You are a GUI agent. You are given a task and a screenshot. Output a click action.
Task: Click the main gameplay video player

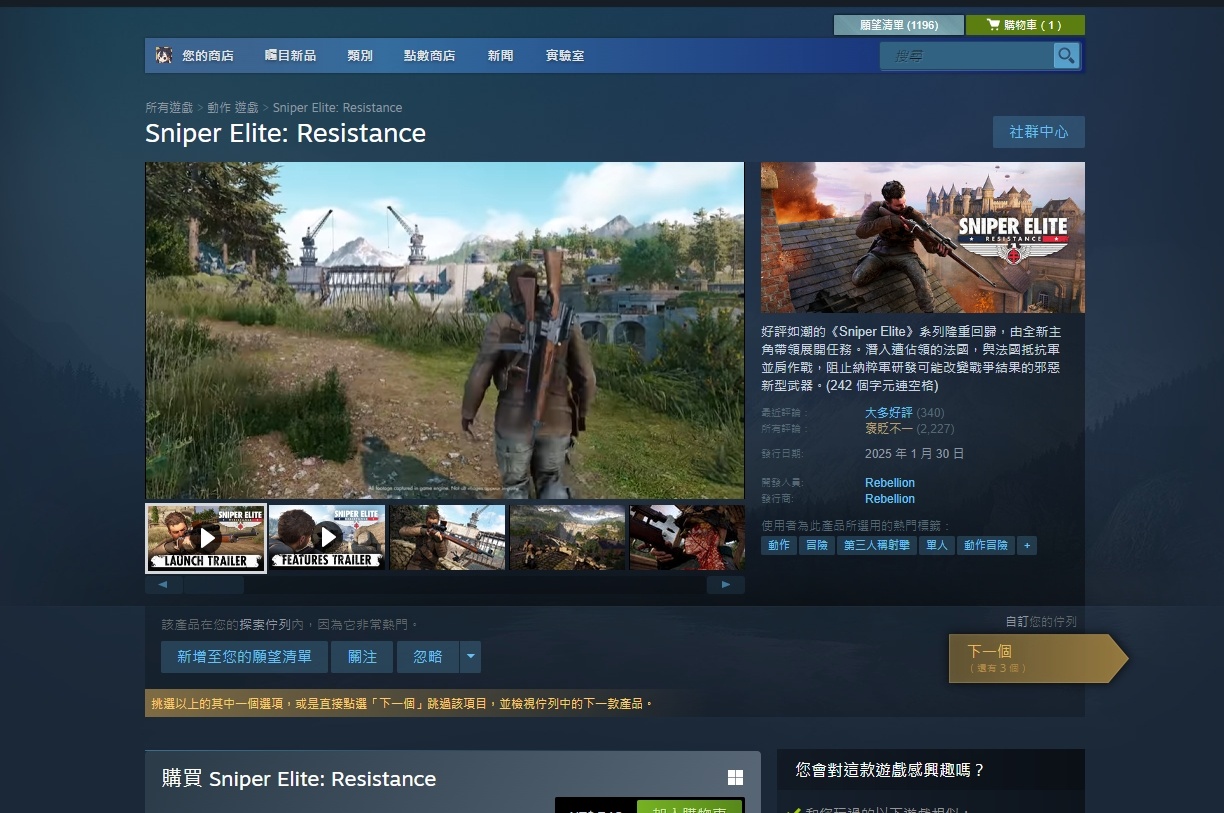(x=445, y=331)
